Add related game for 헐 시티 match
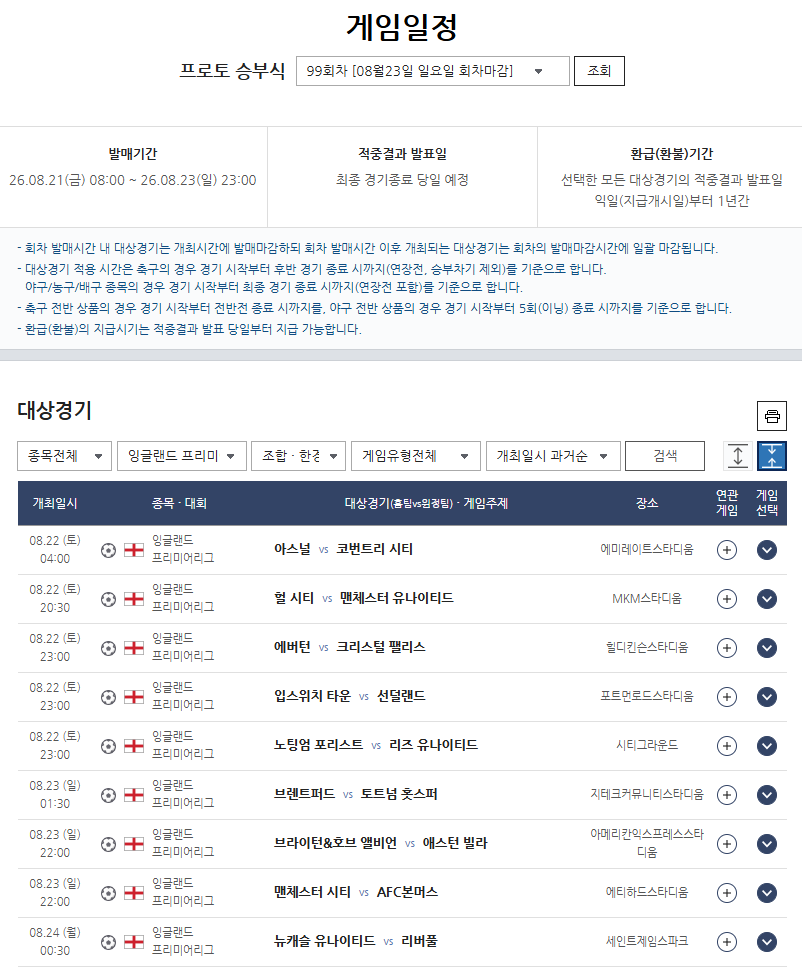The image size is (802, 971). (726, 599)
